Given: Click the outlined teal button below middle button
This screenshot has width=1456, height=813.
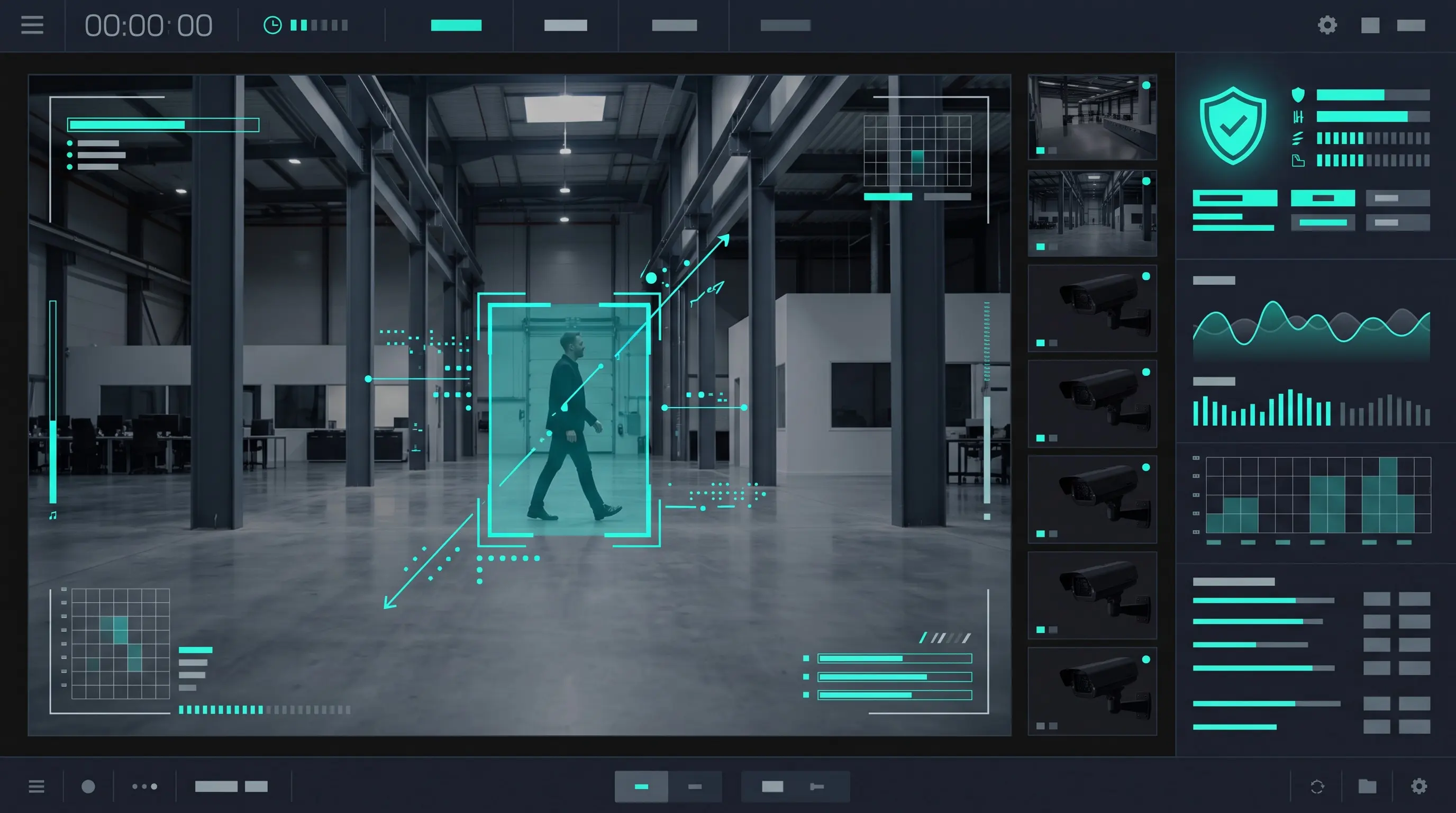Looking at the screenshot, I should 1323,222.
